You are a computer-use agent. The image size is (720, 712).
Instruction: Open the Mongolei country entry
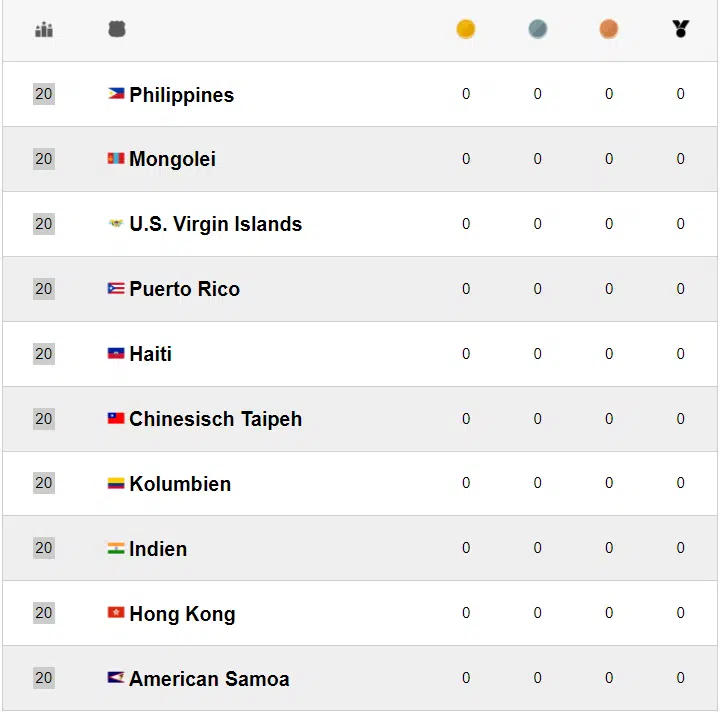172,159
